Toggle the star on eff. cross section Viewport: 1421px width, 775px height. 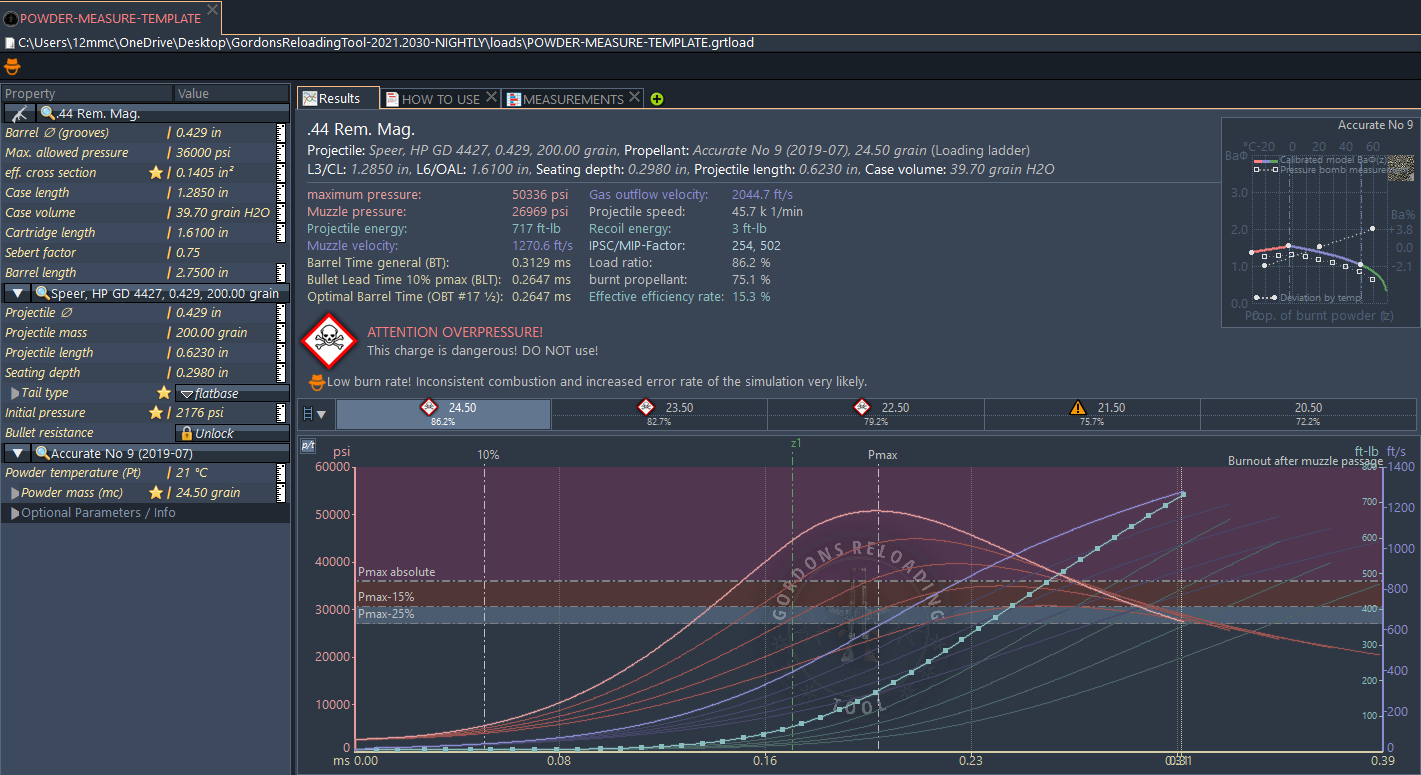(x=156, y=173)
